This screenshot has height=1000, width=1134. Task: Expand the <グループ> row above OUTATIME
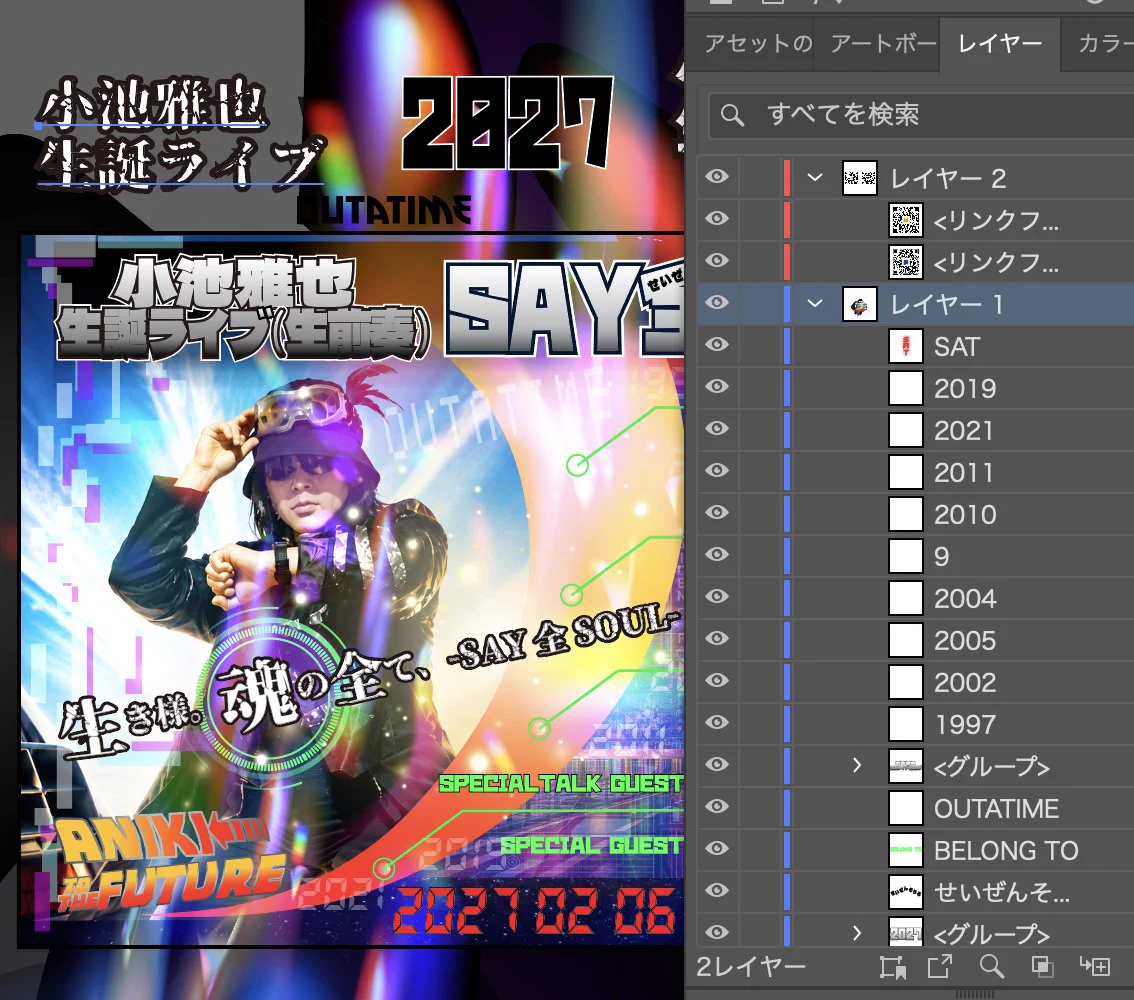point(857,765)
